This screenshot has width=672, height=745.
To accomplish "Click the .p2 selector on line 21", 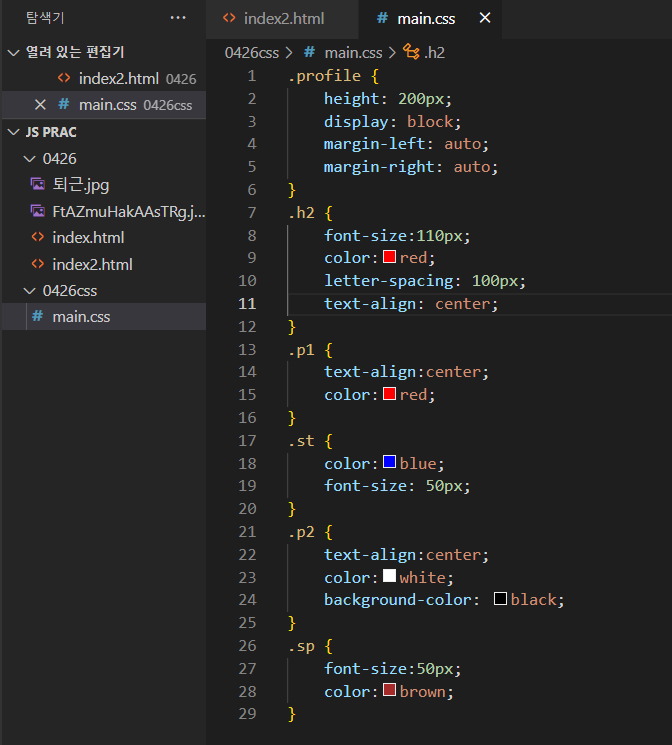I will point(301,532).
